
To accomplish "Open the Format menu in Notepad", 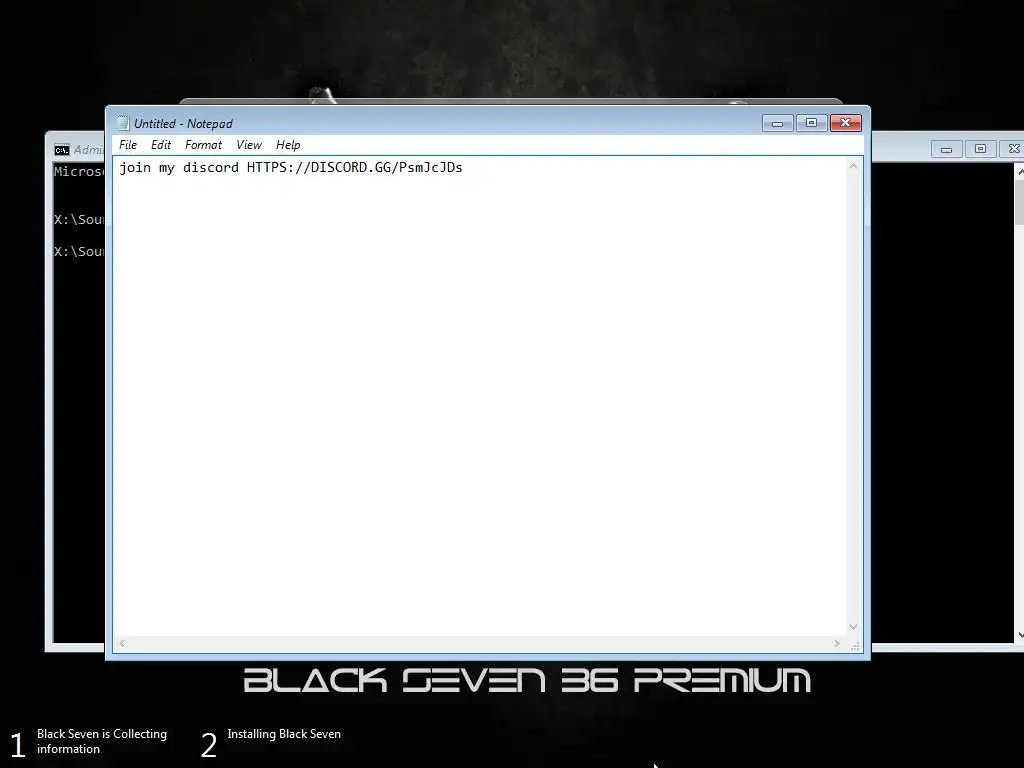I will [x=203, y=145].
